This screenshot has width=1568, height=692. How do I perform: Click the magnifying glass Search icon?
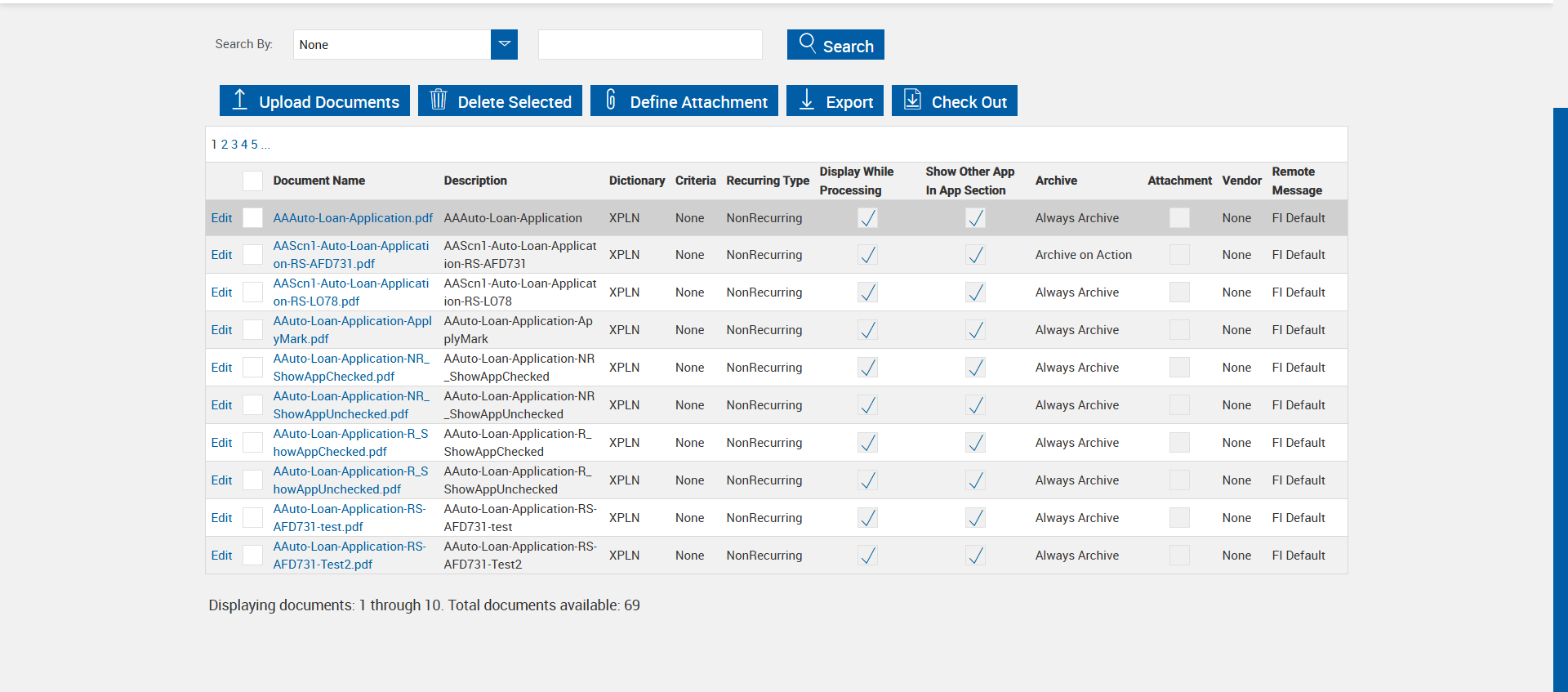coord(807,43)
